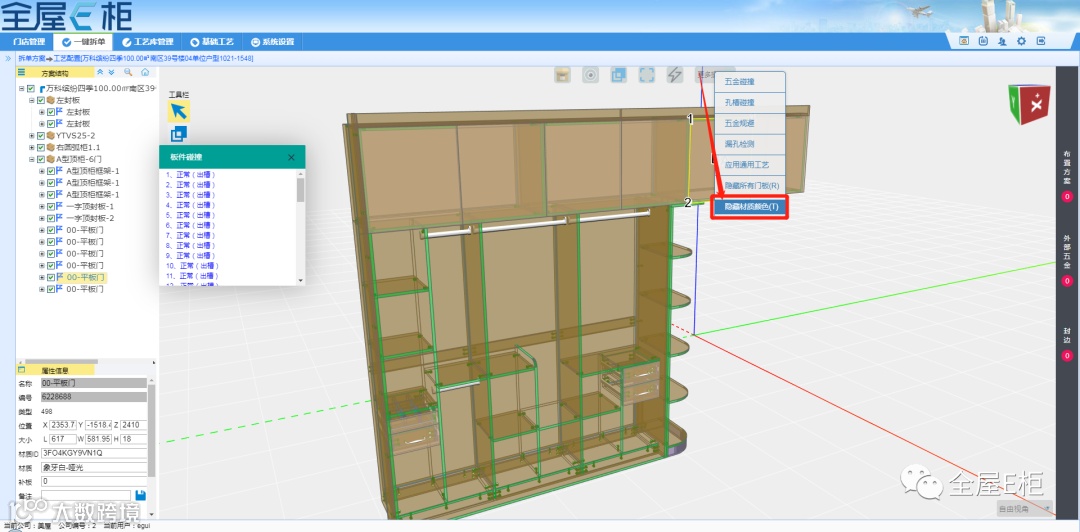1080x532 pixels.
Task: Expand the highlighted 00-平板门 node
Action: (42, 277)
